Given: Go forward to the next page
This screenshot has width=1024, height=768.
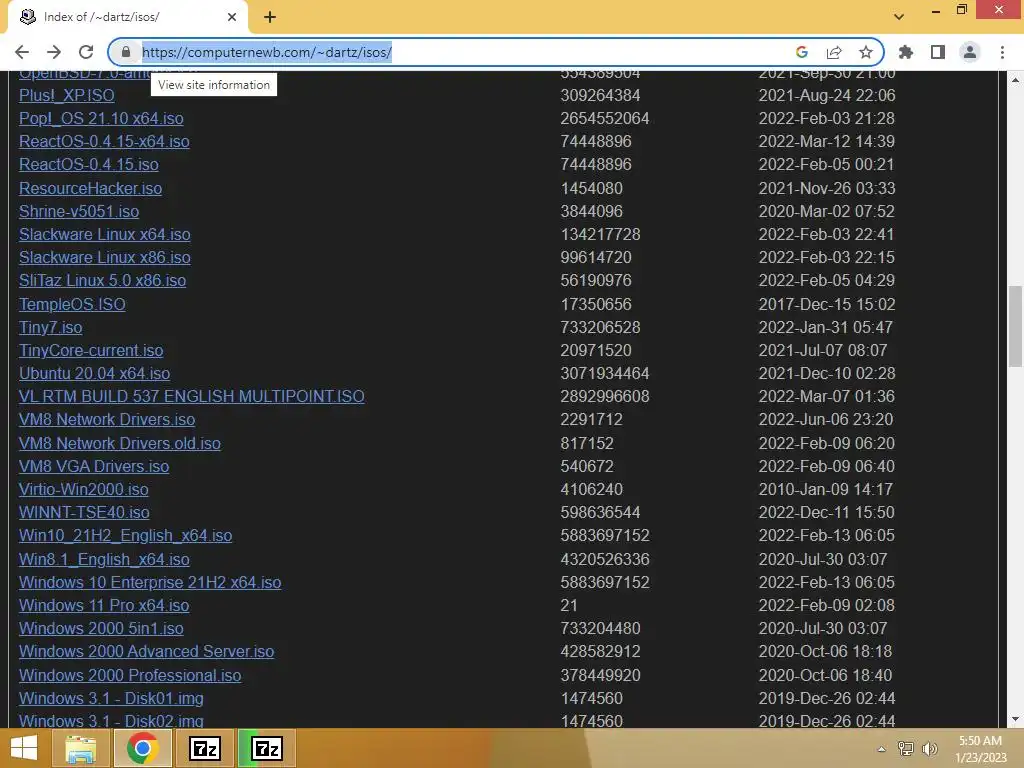Looking at the screenshot, I should [54, 52].
